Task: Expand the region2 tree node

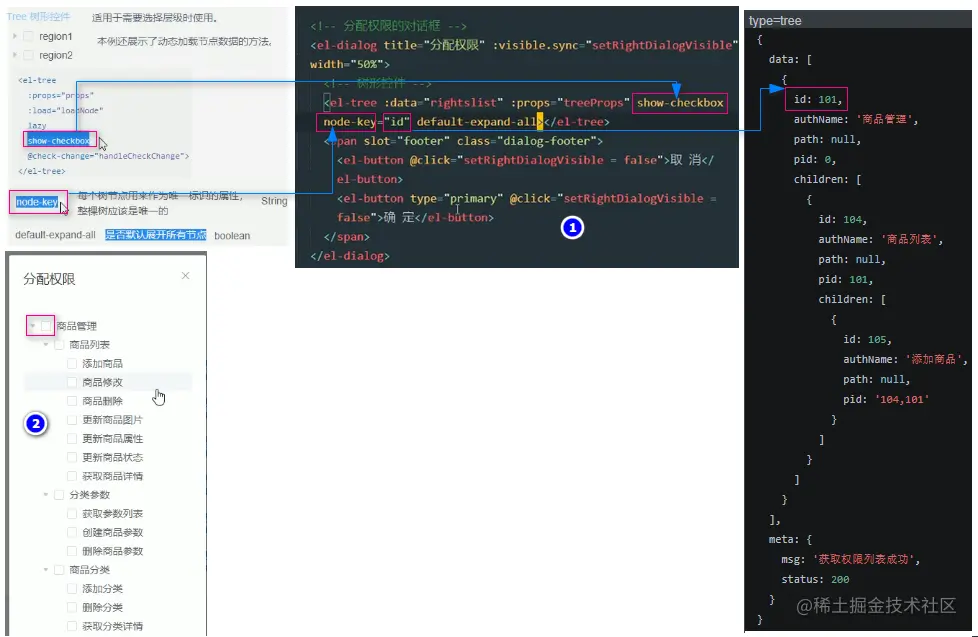Action: [15, 55]
